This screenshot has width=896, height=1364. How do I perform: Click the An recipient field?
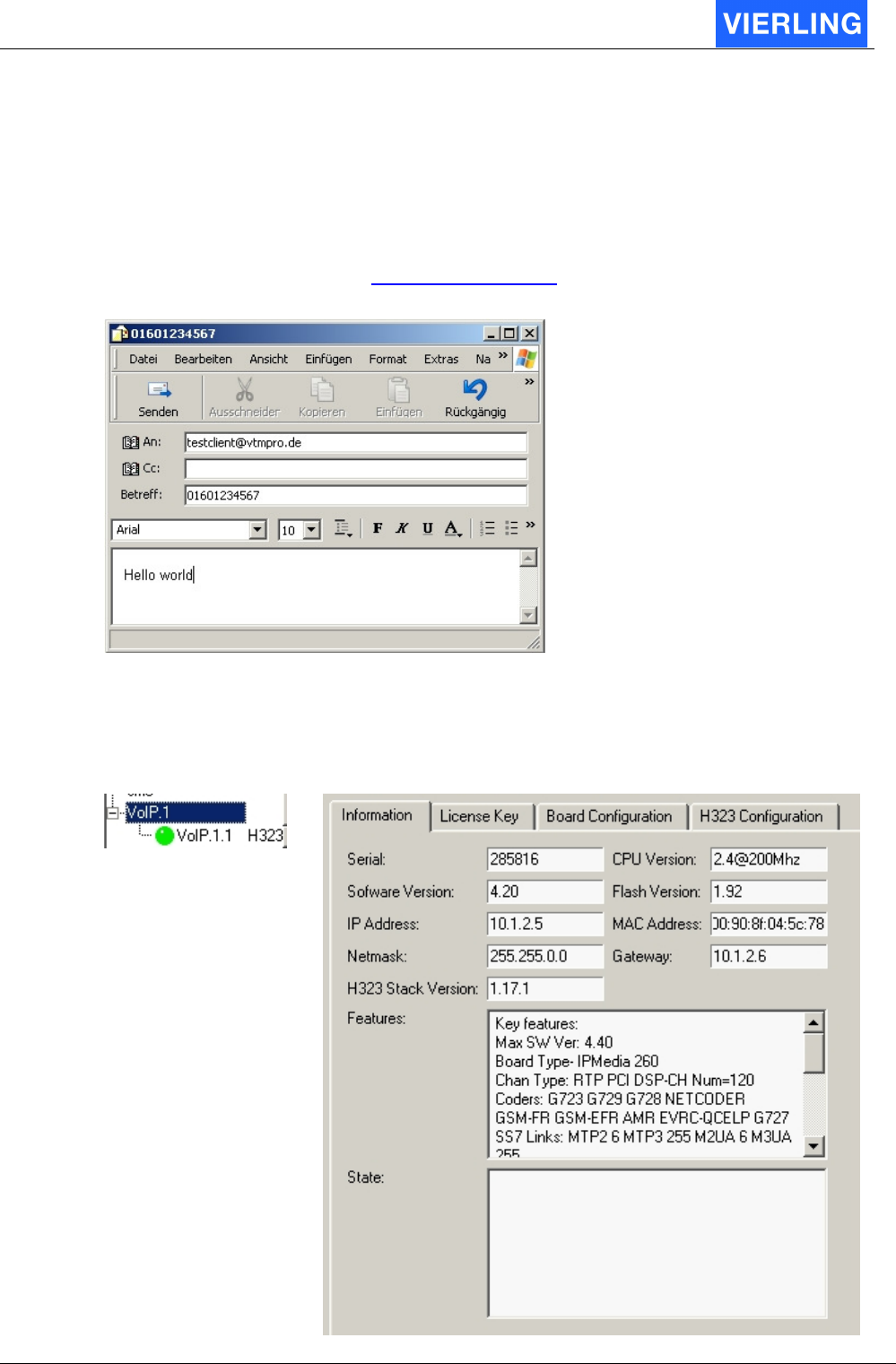click(x=356, y=442)
